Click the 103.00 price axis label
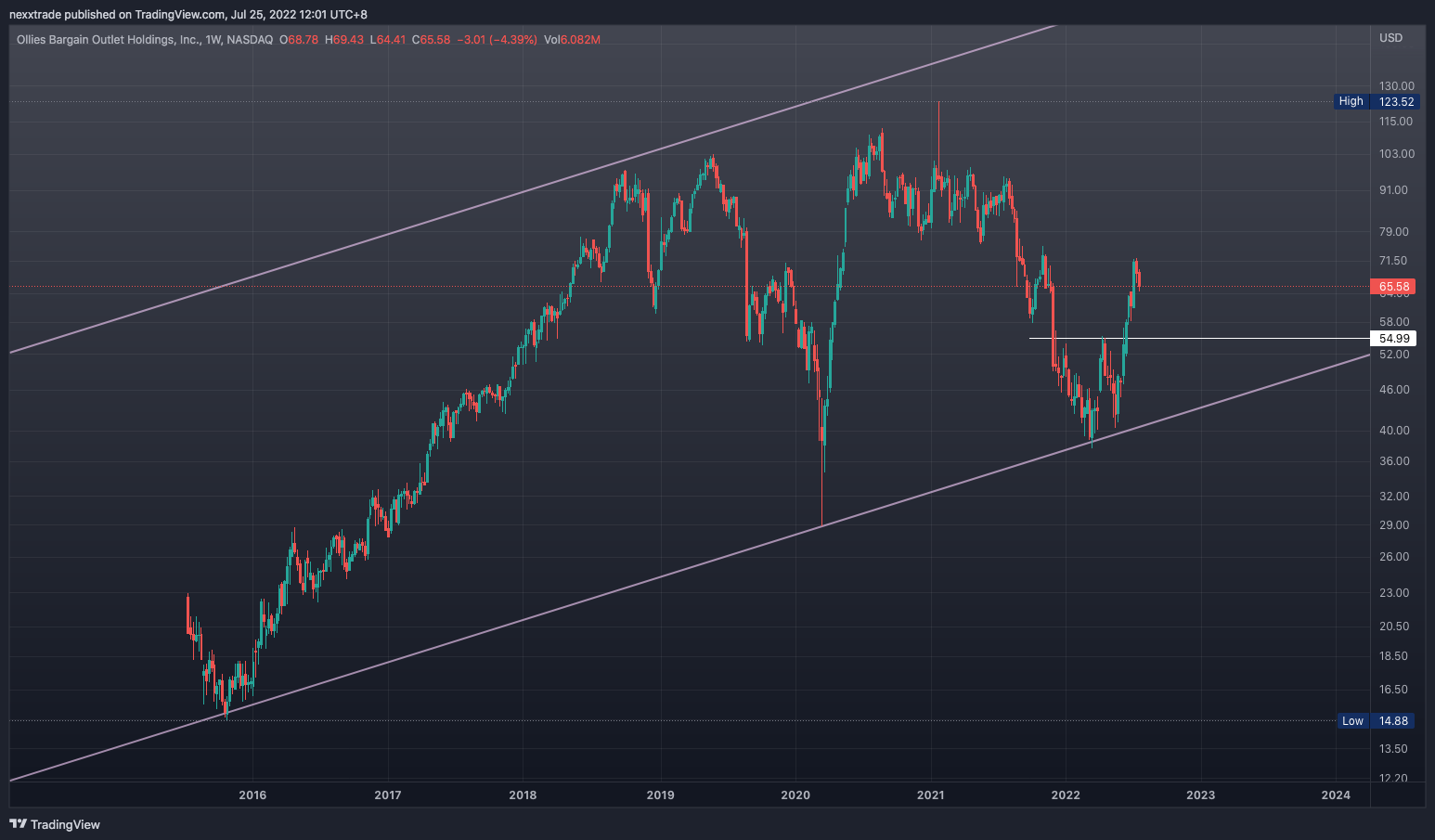The image size is (1435, 840). 1397,154
